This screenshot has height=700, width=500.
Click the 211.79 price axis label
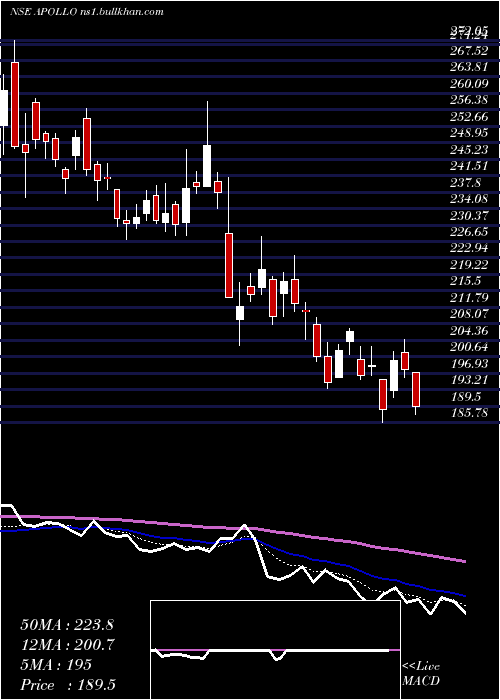(469, 298)
